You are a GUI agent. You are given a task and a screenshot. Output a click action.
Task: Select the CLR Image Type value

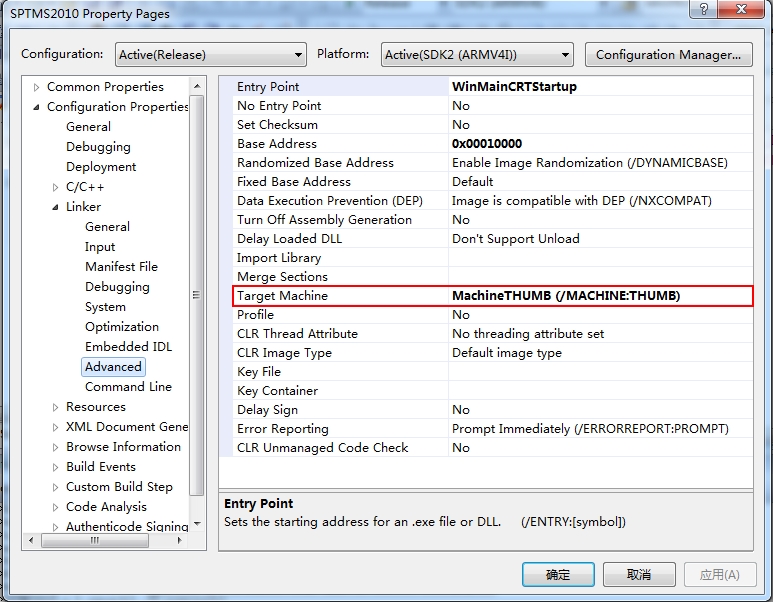click(507, 353)
